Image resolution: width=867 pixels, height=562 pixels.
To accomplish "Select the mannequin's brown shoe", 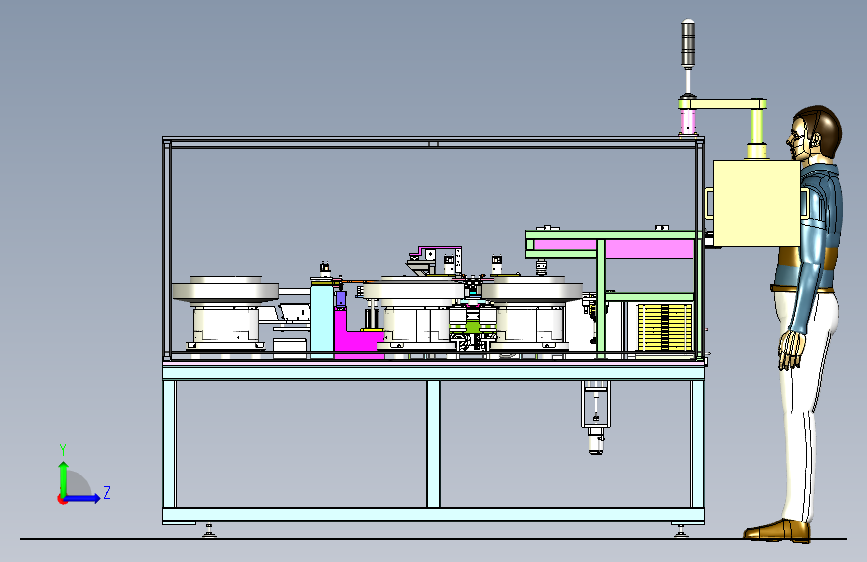I will point(777,530).
